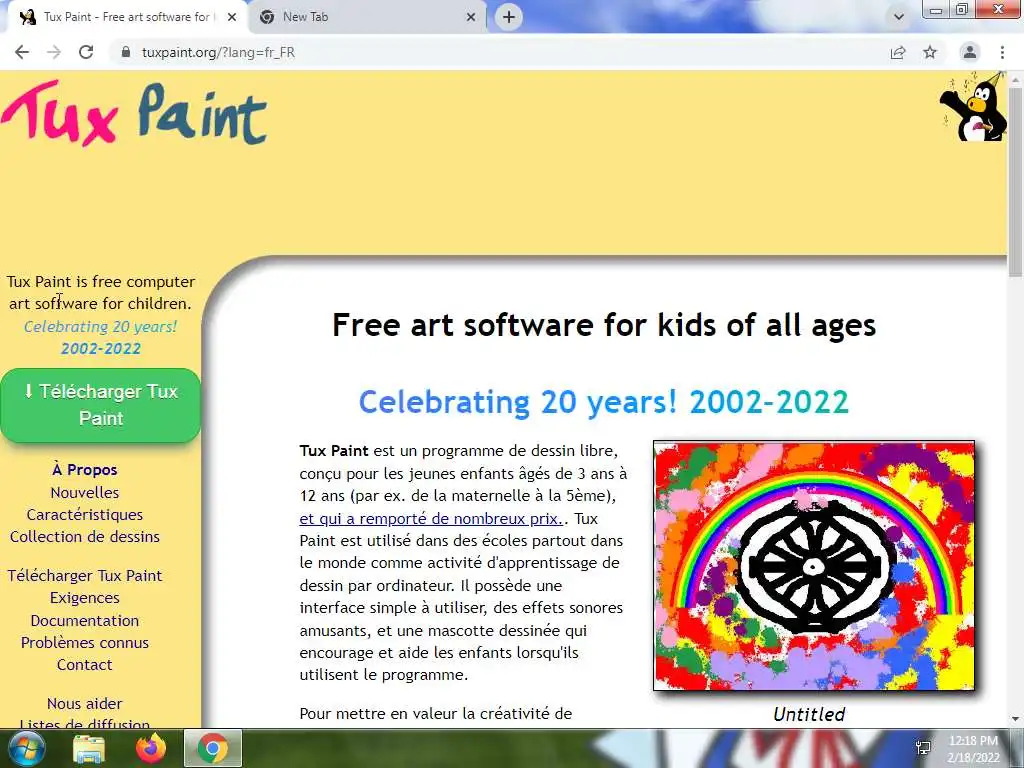
Task: Click the scrollbar down arrow
Action: click(x=1016, y=719)
